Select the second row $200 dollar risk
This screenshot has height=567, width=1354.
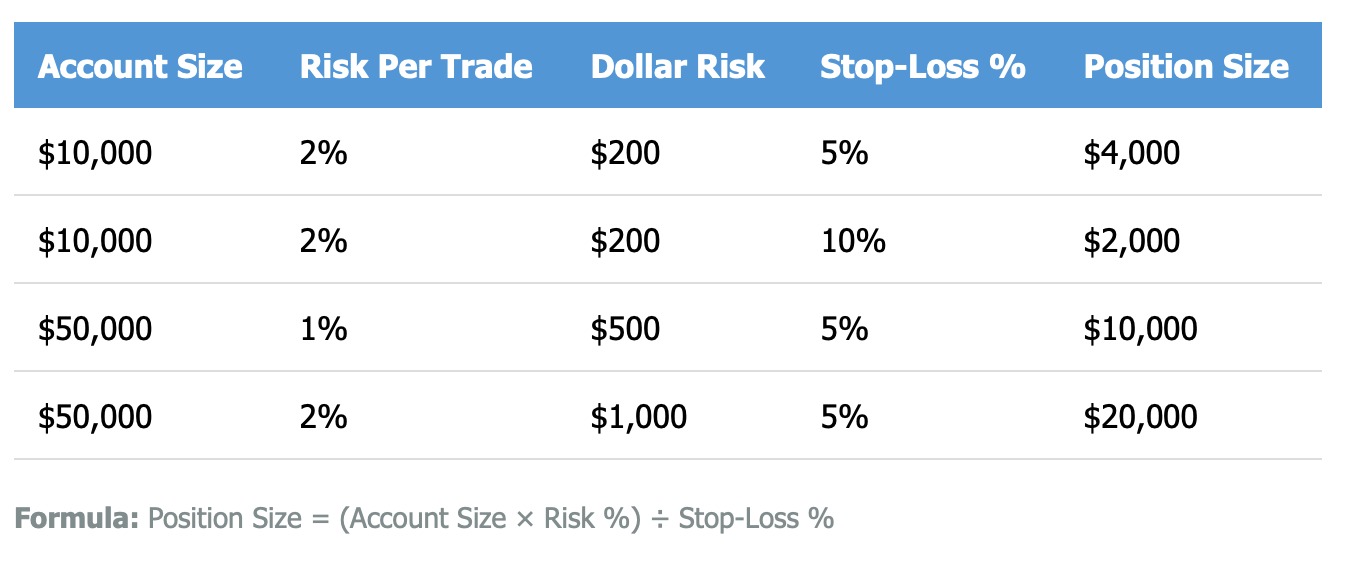625,241
